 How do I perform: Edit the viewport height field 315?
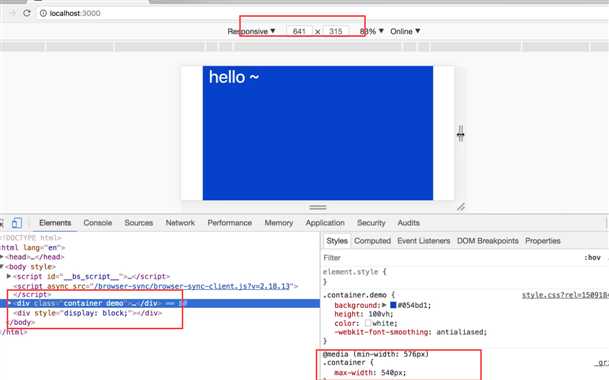tap(336, 31)
